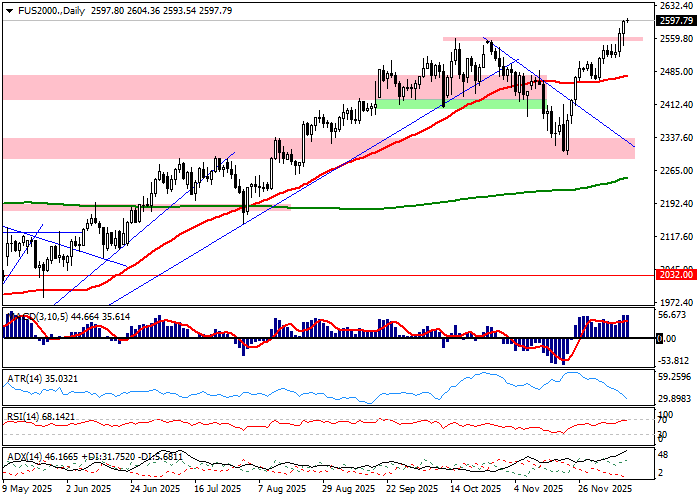Image resolution: width=700 pixels, height=500 pixels.
Task: Click the 2032.00 horizontal level label
Action: (x=677, y=274)
